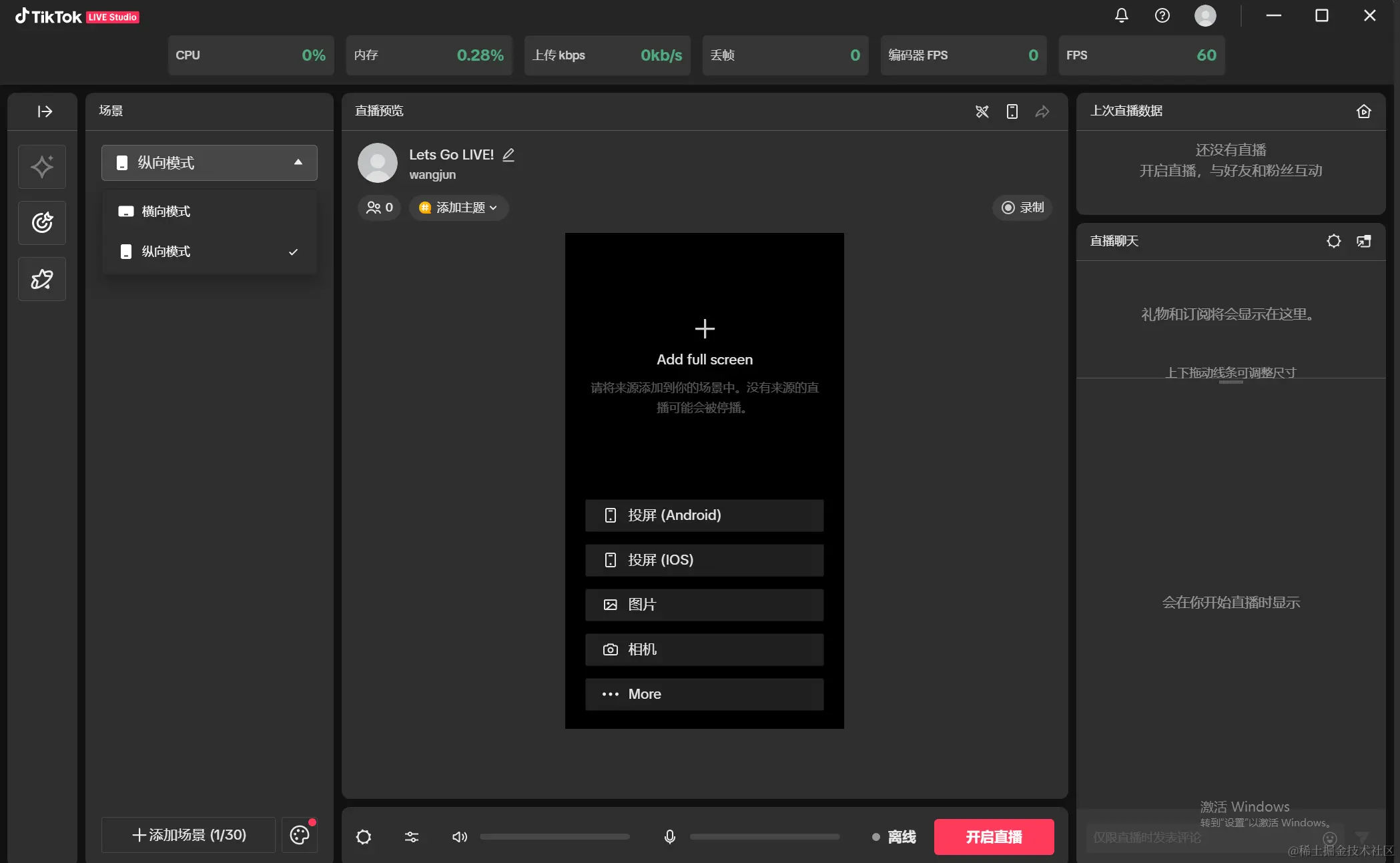The image size is (1400, 863).
Task: Click the speaker volume slider track
Action: [x=555, y=837]
